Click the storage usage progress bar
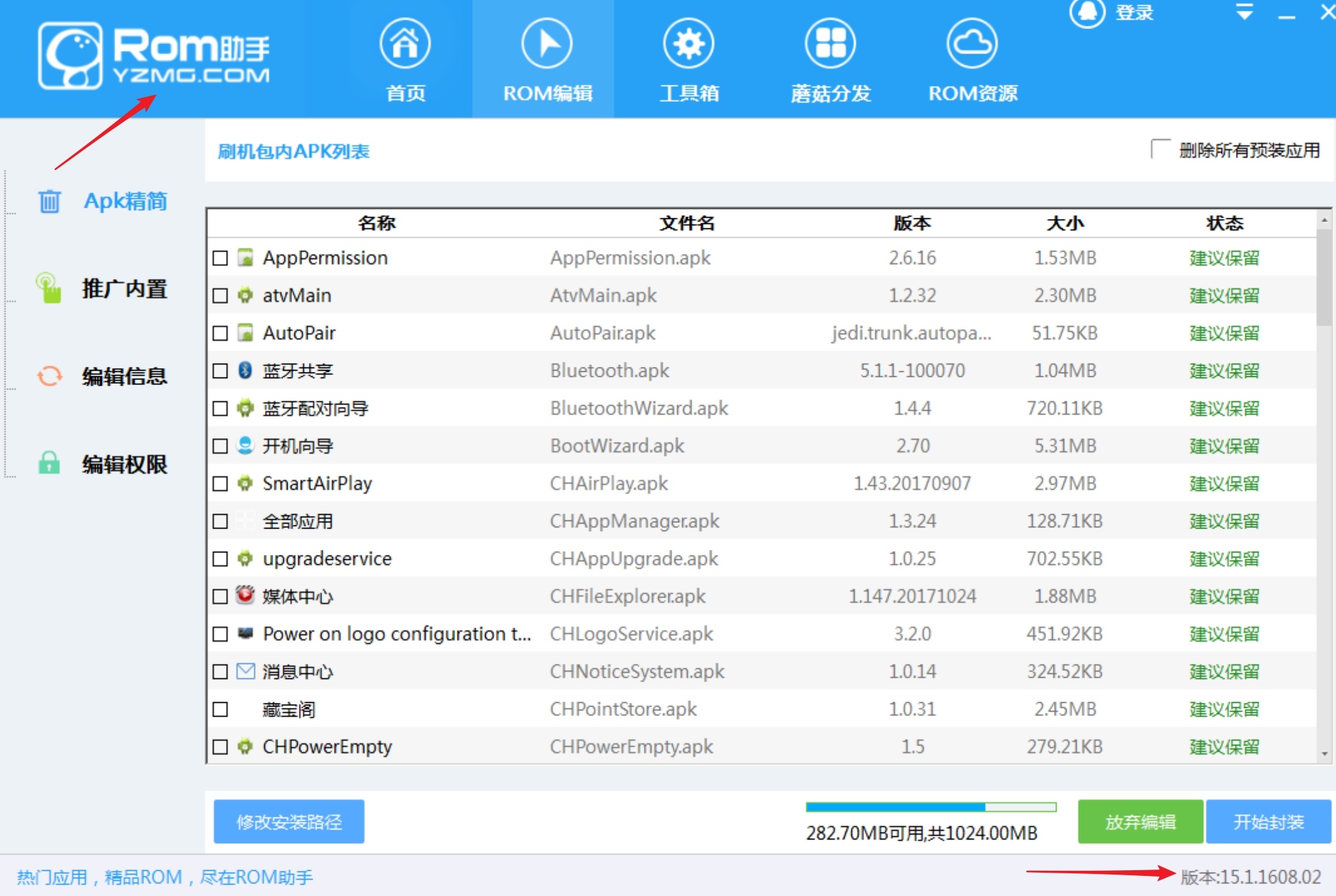 (931, 807)
